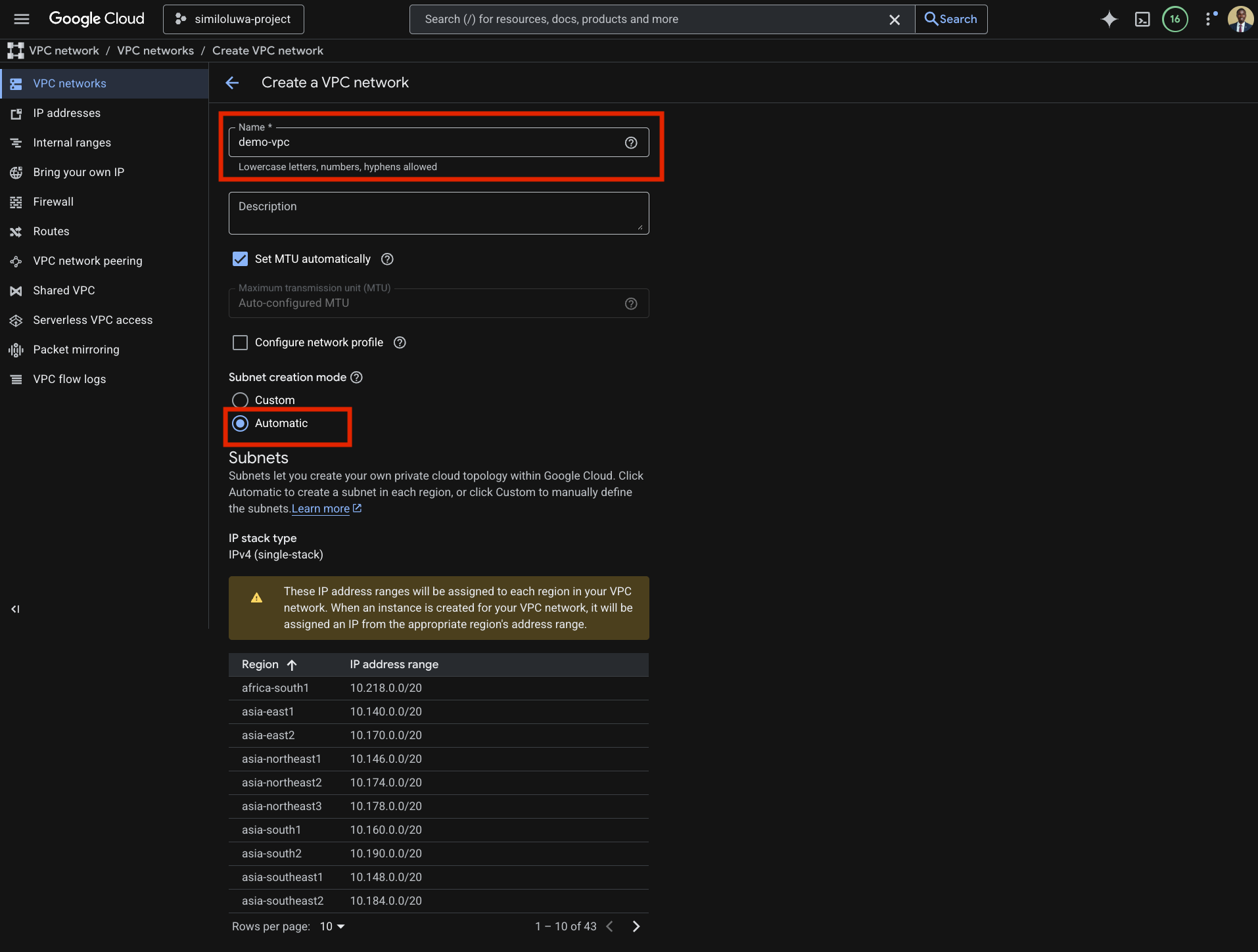1258x952 pixels.
Task: Activate Cloud Shell terminal icon
Action: (1142, 19)
